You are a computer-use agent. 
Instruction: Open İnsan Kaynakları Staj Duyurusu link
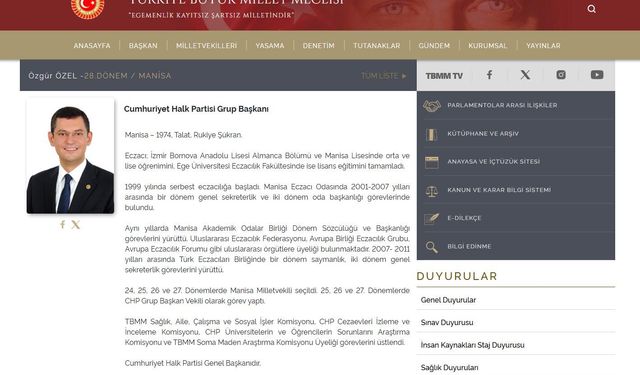coord(473,345)
